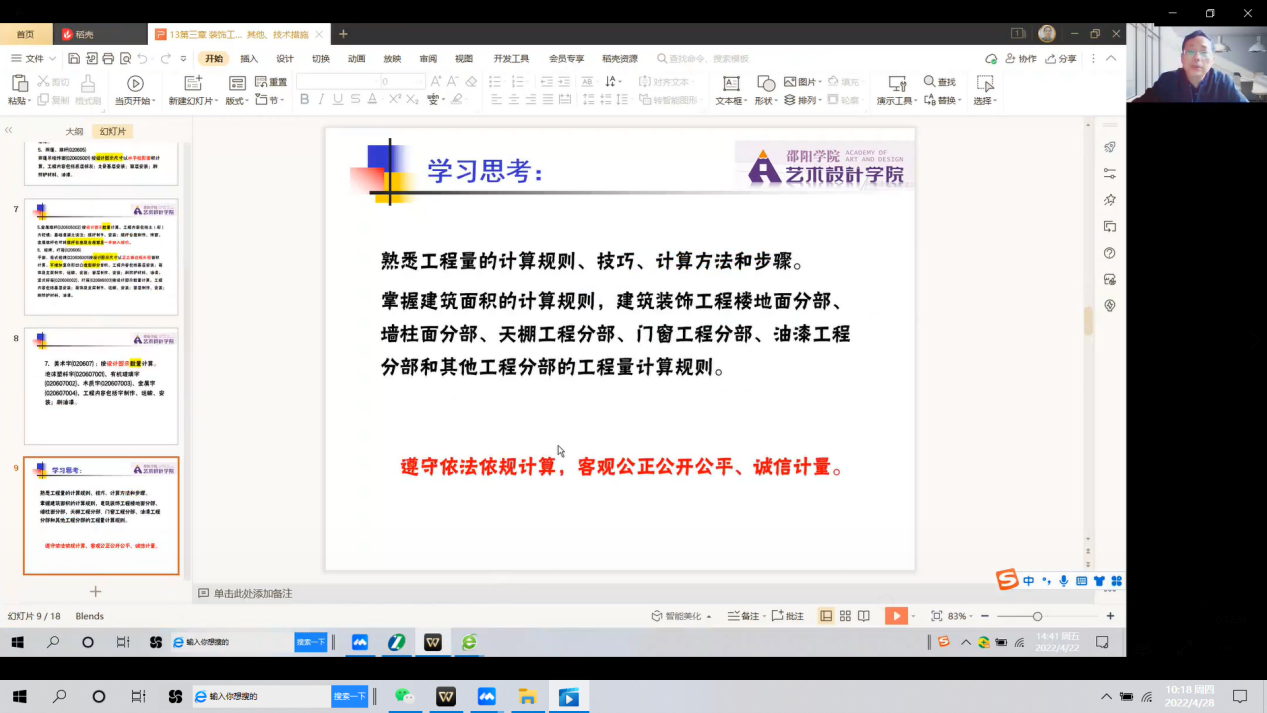The height and width of the screenshot is (713, 1267).
Task: Click the 当页开始 slideshow play icon
Action: pyautogui.click(x=135, y=84)
